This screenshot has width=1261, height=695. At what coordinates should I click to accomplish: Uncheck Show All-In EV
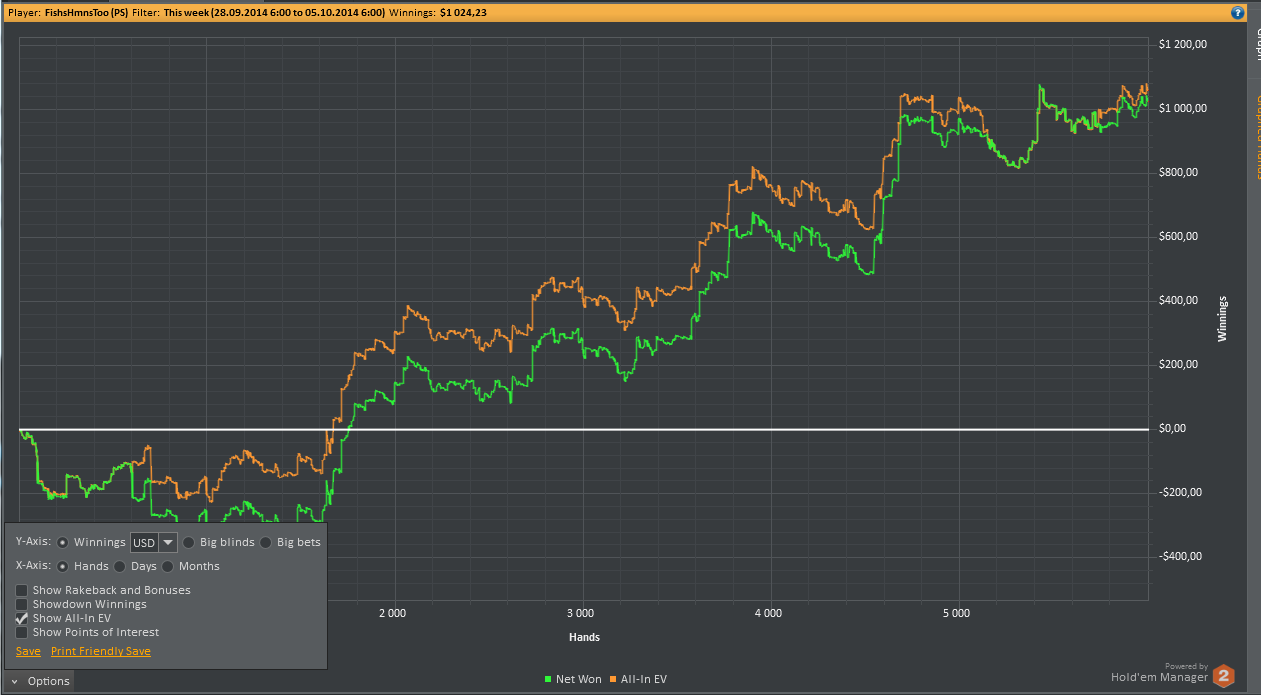(x=22, y=618)
